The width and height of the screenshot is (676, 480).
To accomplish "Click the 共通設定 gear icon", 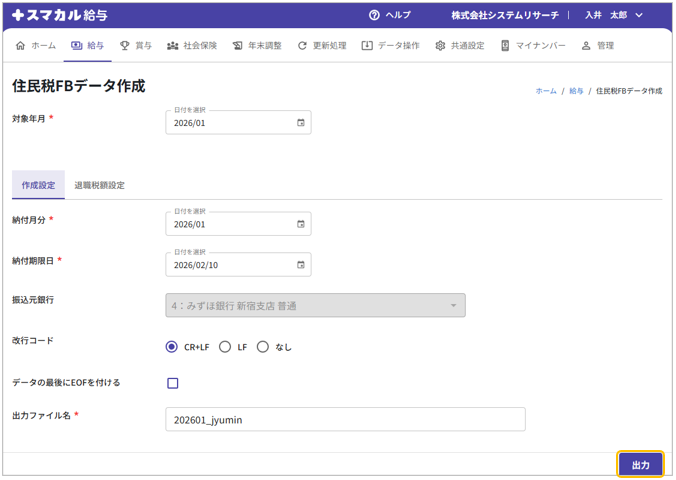I will tap(440, 46).
